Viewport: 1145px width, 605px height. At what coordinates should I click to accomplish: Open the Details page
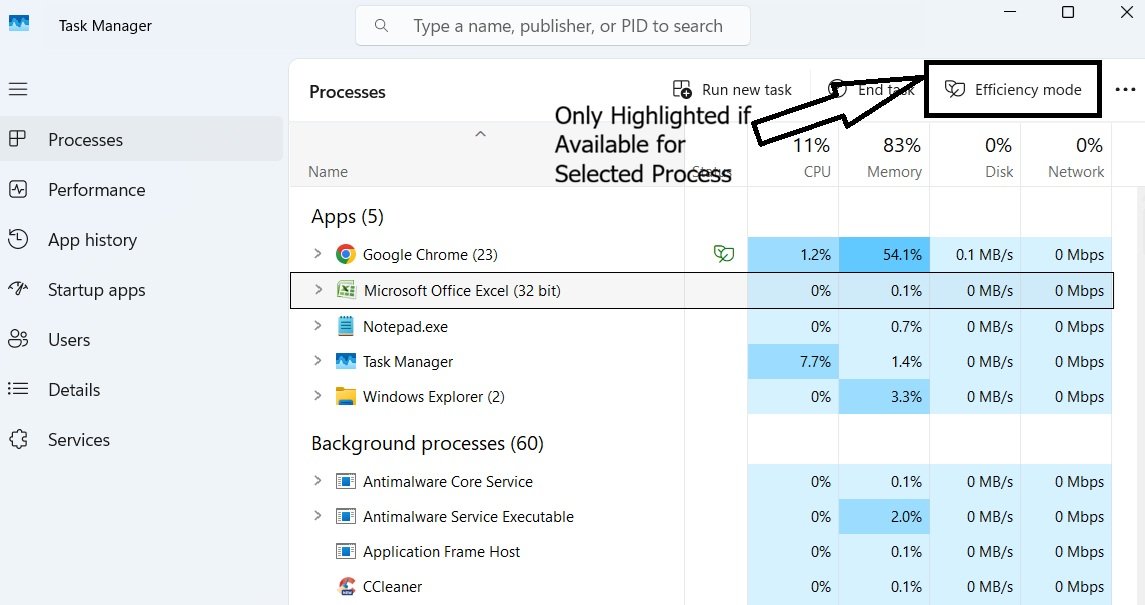pyautogui.click(x=142, y=390)
